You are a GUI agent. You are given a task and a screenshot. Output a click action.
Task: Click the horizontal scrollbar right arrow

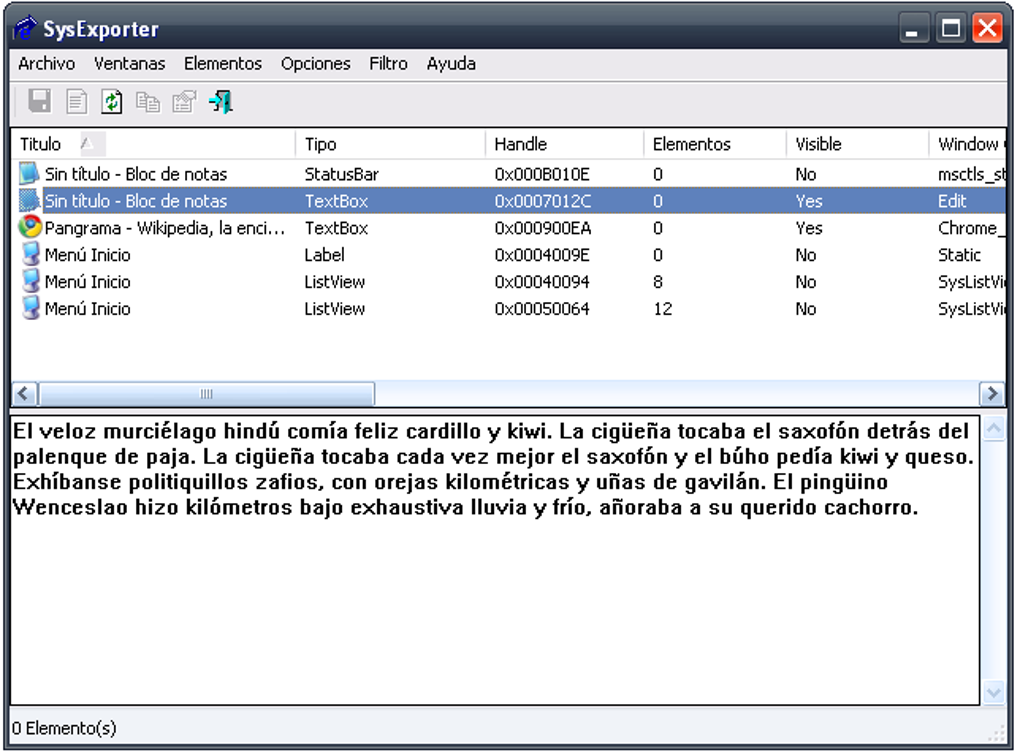(x=993, y=393)
